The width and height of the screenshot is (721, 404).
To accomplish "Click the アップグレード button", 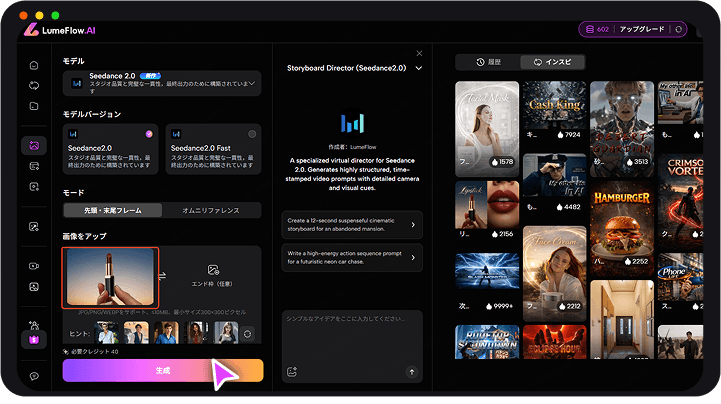I will point(642,30).
